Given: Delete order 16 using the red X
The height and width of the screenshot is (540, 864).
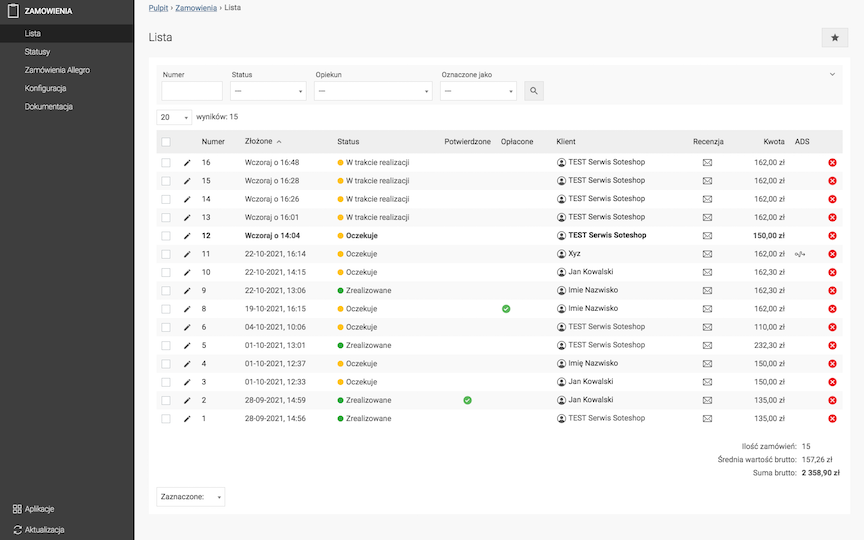Looking at the screenshot, I should click(x=832, y=163).
